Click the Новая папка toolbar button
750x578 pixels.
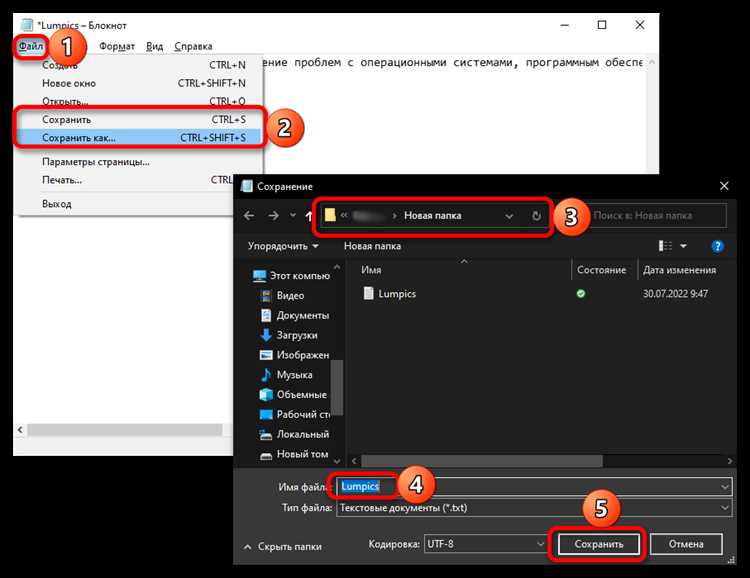pyautogui.click(x=372, y=246)
